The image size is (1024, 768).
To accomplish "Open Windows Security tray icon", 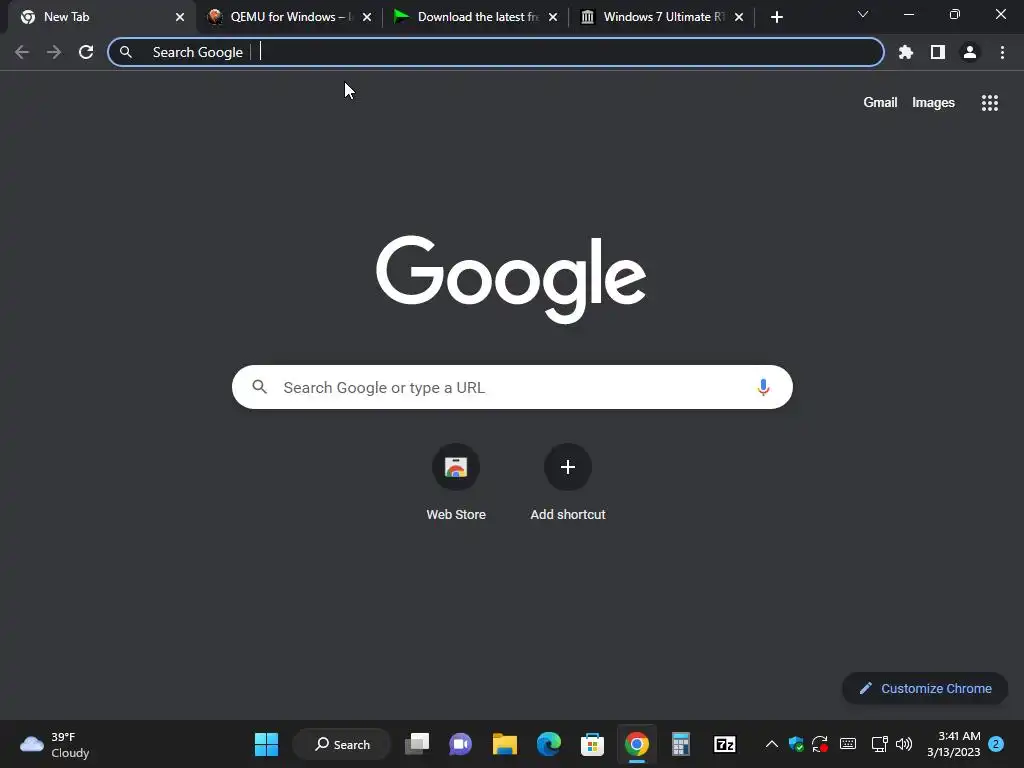I will pos(796,744).
